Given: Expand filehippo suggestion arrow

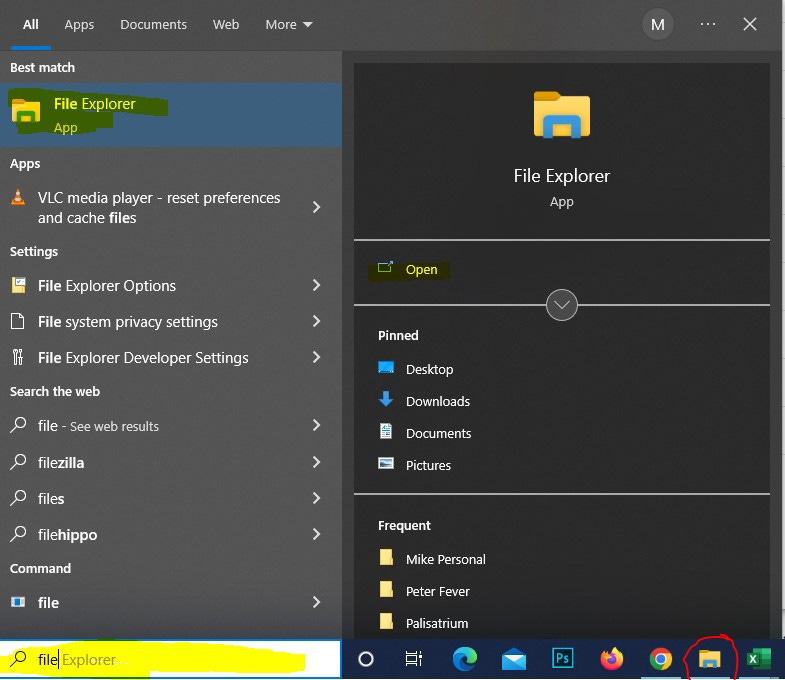Looking at the screenshot, I should pos(316,534).
